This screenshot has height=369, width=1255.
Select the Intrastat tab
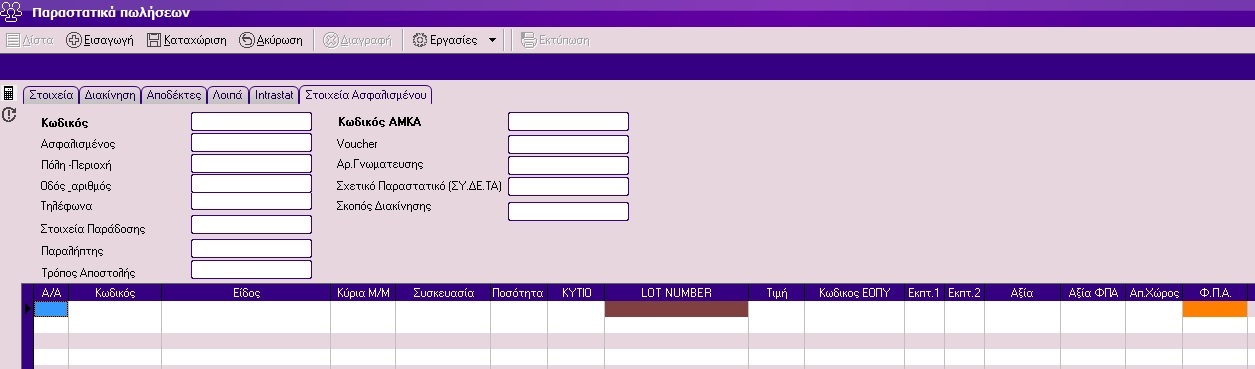[274, 95]
